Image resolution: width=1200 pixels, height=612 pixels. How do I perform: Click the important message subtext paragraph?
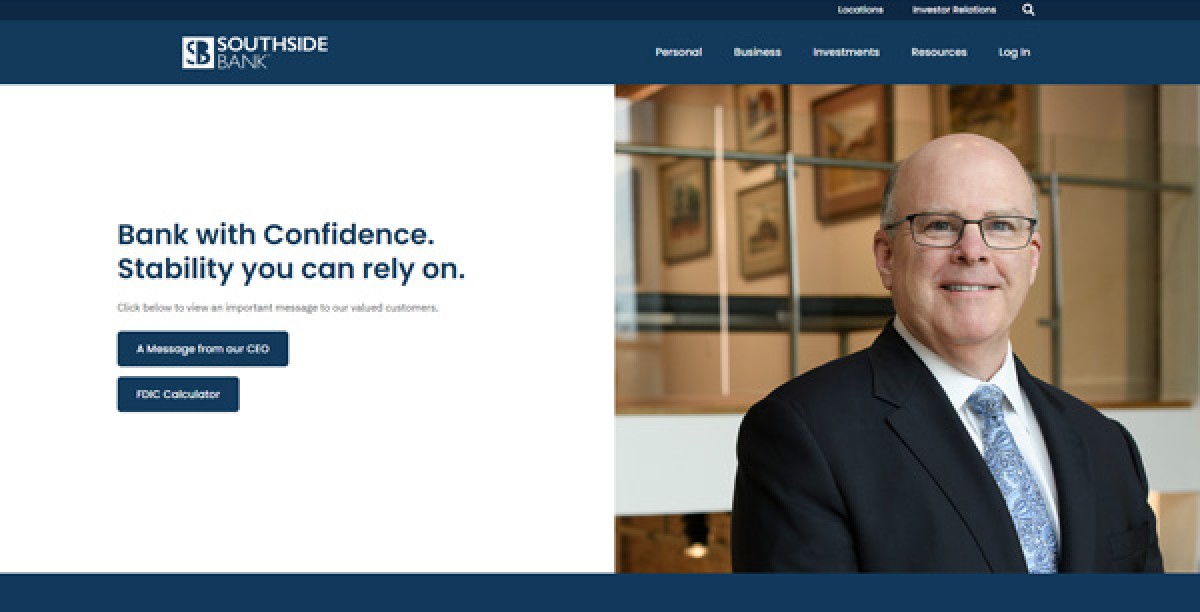tap(278, 308)
